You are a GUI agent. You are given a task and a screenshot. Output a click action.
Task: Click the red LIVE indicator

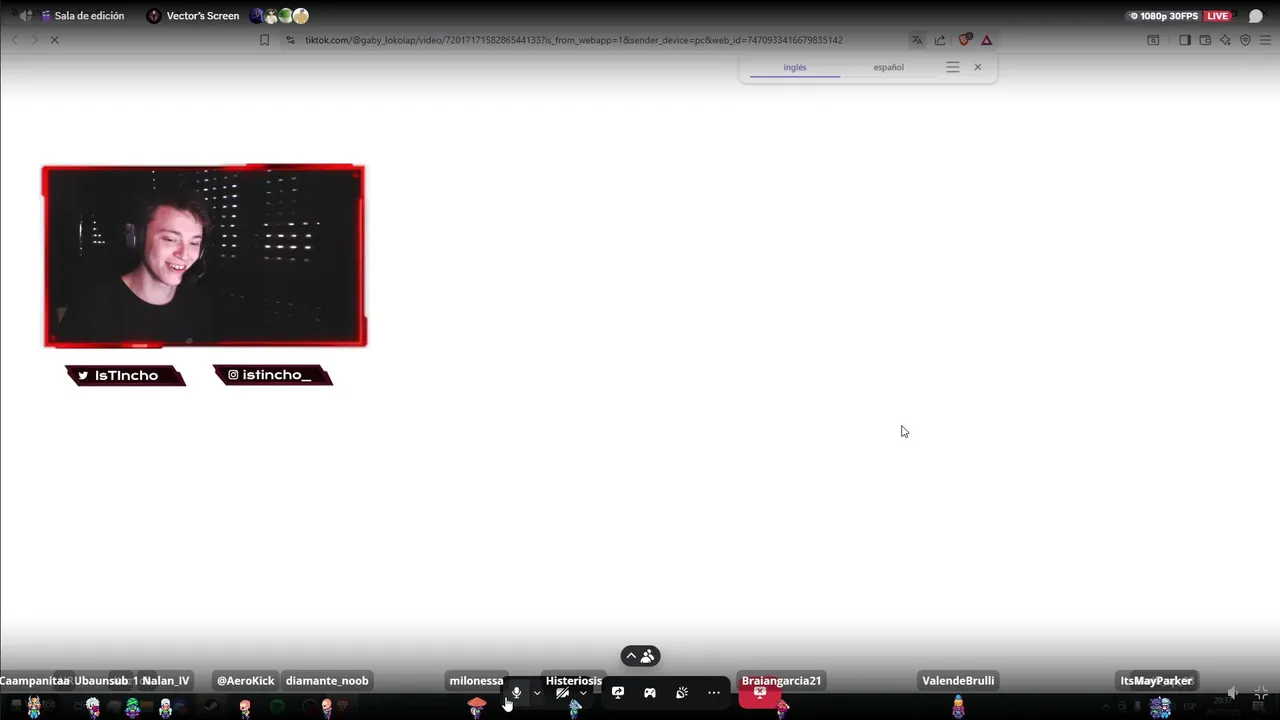coord(1217,16)
